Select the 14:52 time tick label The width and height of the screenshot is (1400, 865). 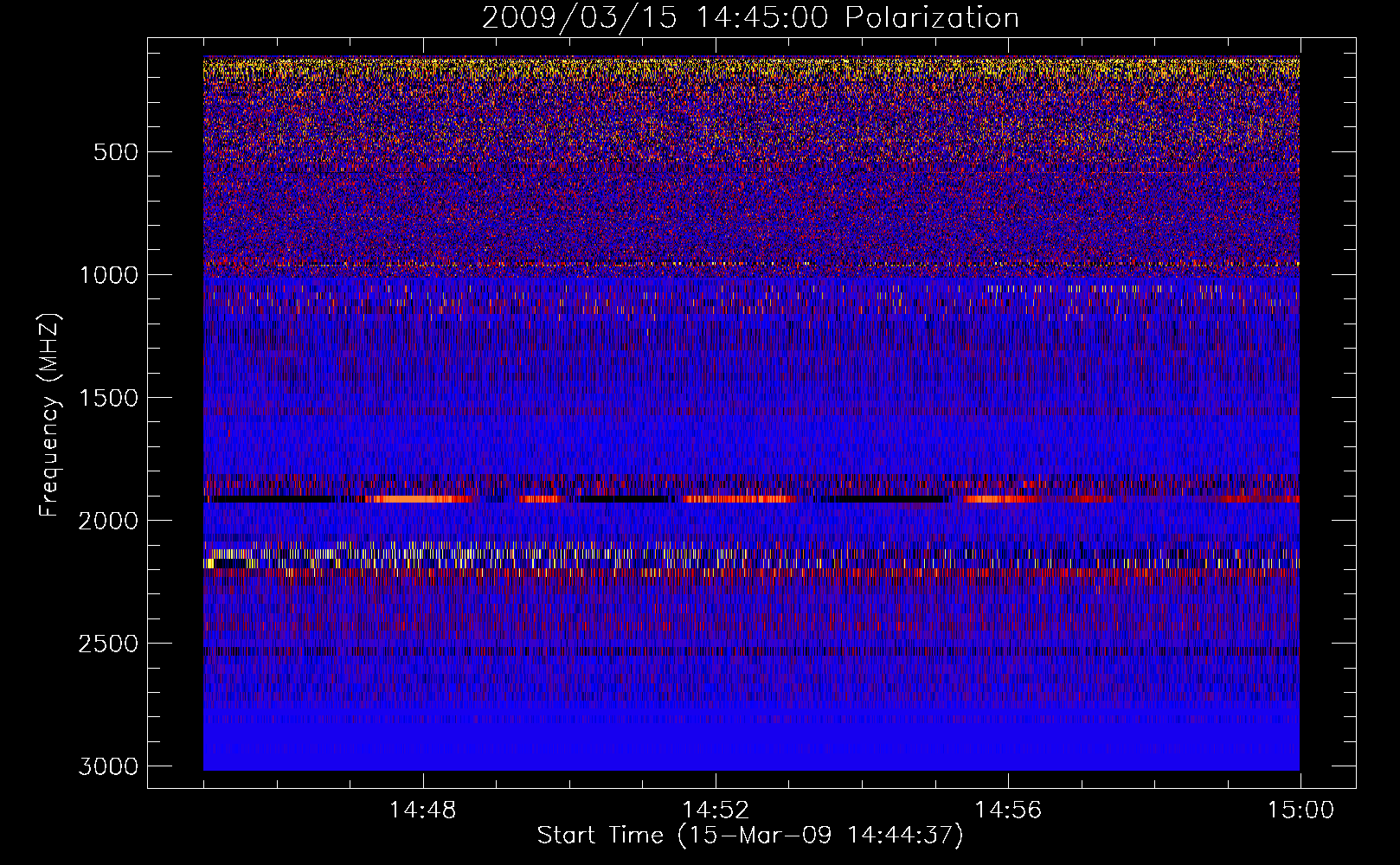[715, 811]
